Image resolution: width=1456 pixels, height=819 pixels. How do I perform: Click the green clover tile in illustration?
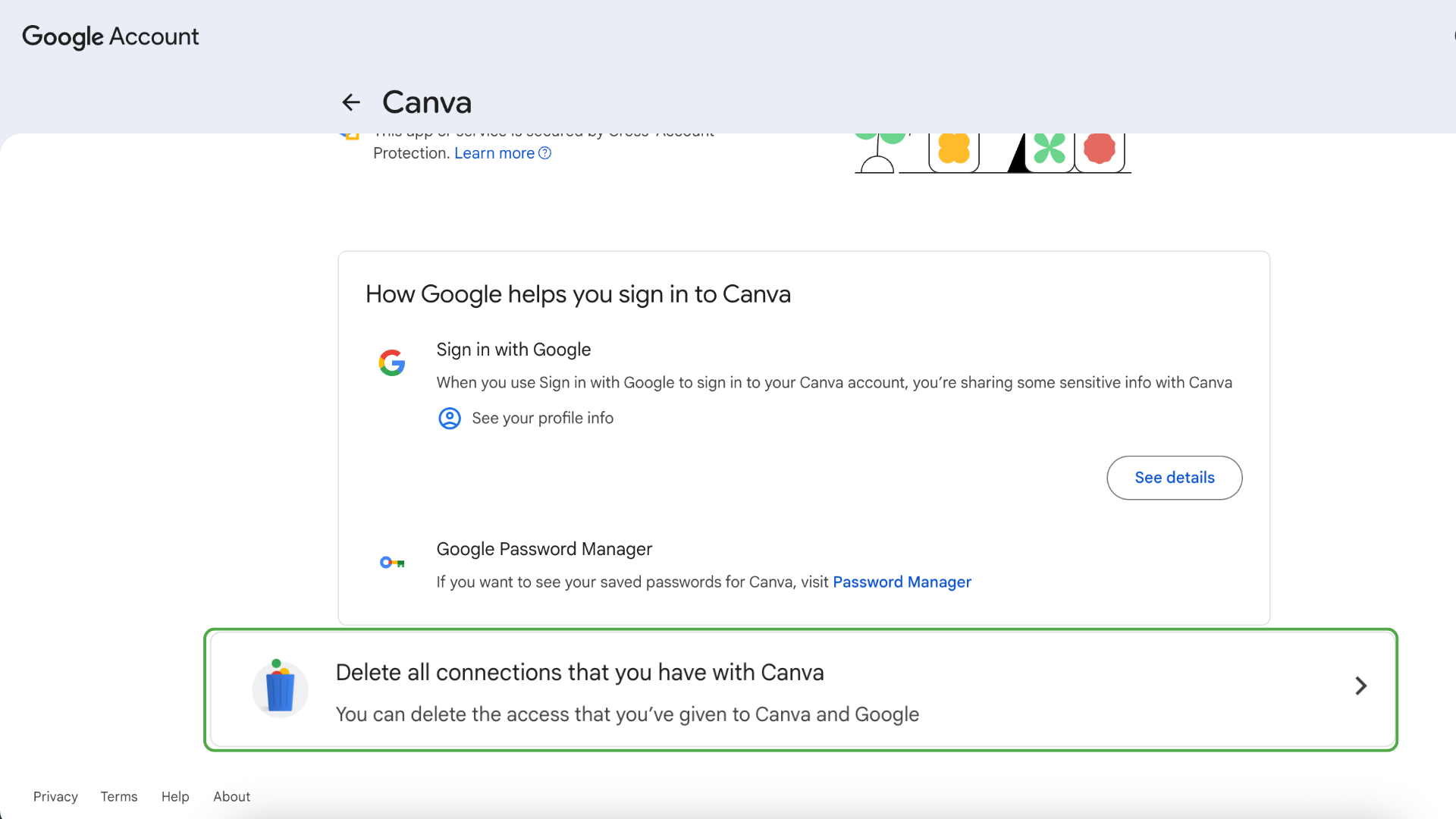coord(1050,150)
